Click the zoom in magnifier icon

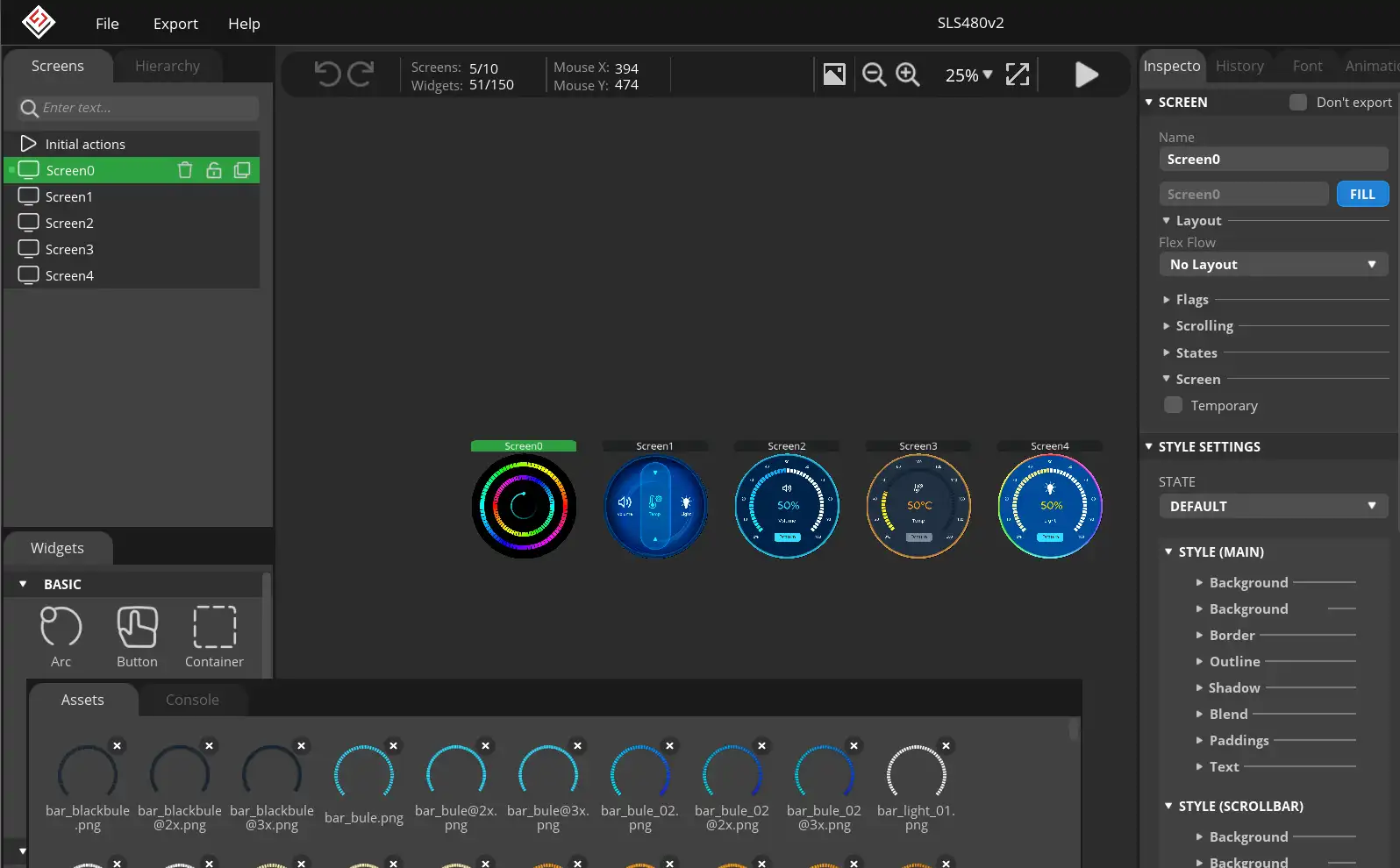(x=907, y=75)
